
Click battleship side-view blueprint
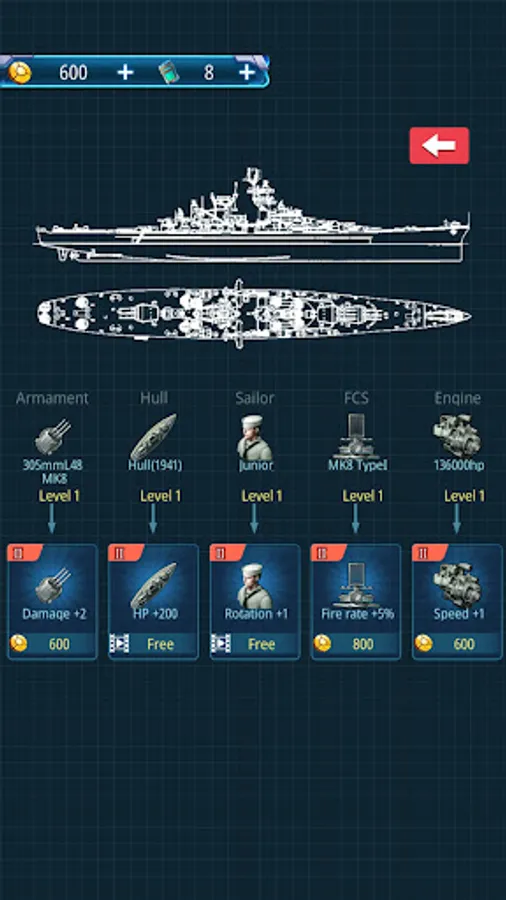tap(252, 215)
